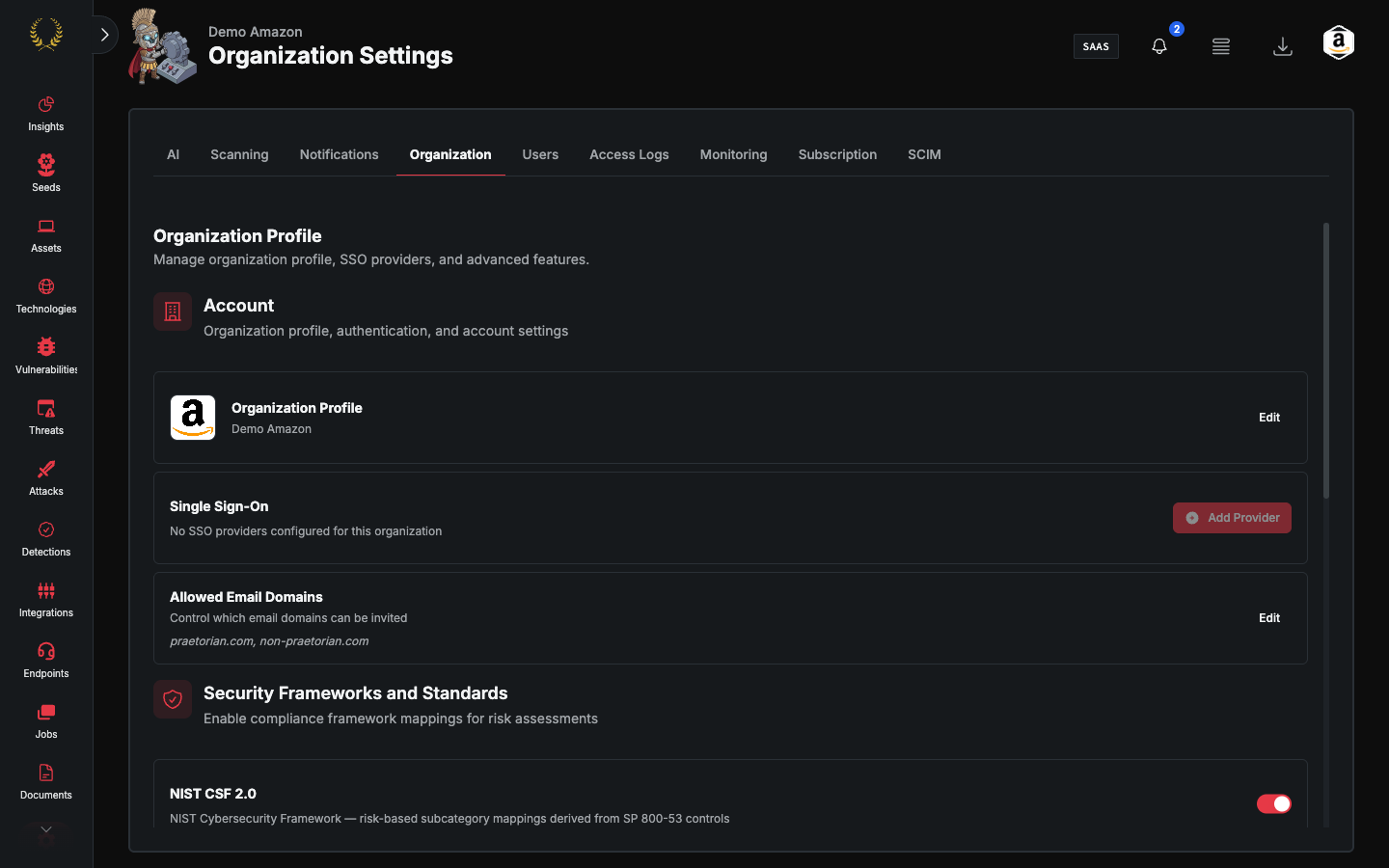Viewport: 1389px width, 868px height.
Task: Open the SCIM tab
Action: [924, 154]
